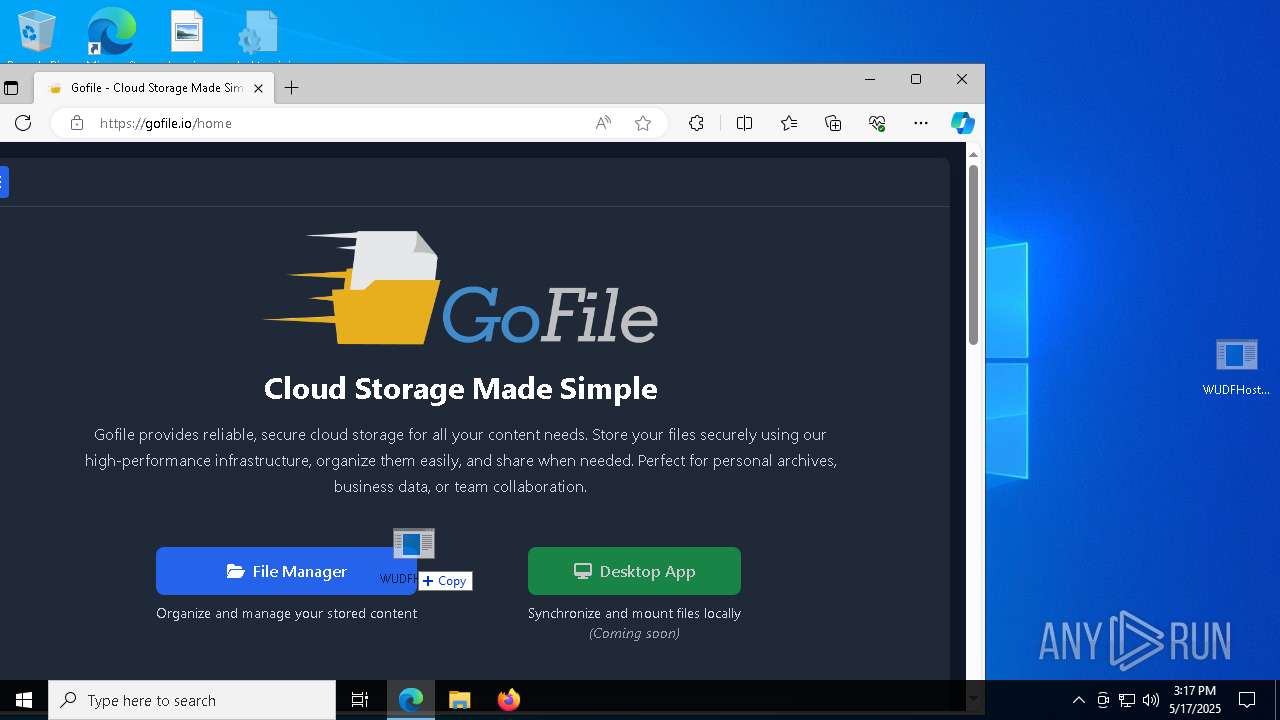Switch to Edge in the taskbar
Image resolution: width=1280 pixels, height=720 pixels.
pyautogui.click(x=411, y=700)
